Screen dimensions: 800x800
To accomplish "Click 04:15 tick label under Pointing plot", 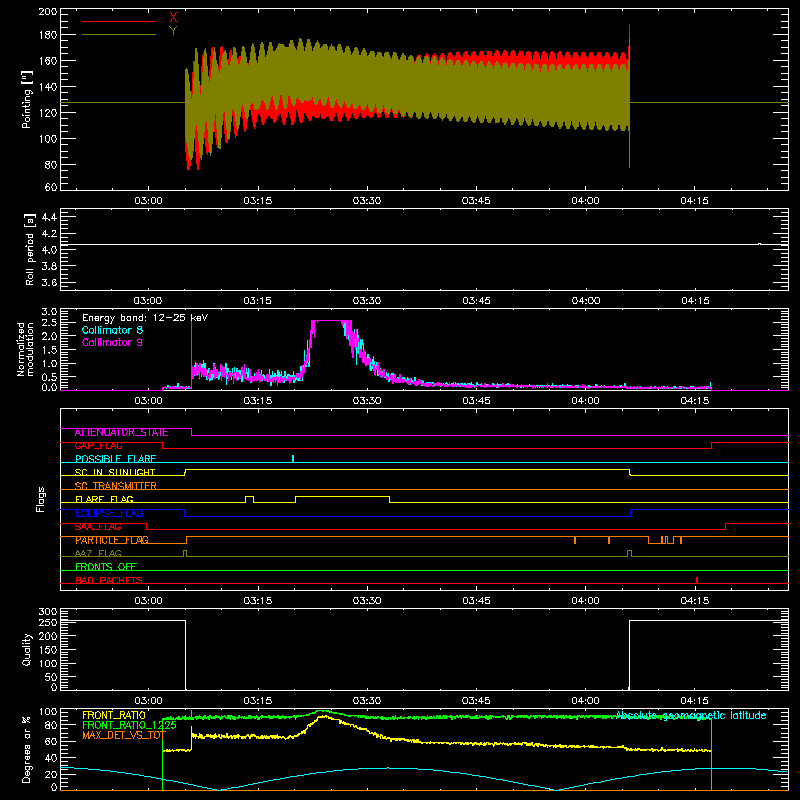I will tap(694, 201).
